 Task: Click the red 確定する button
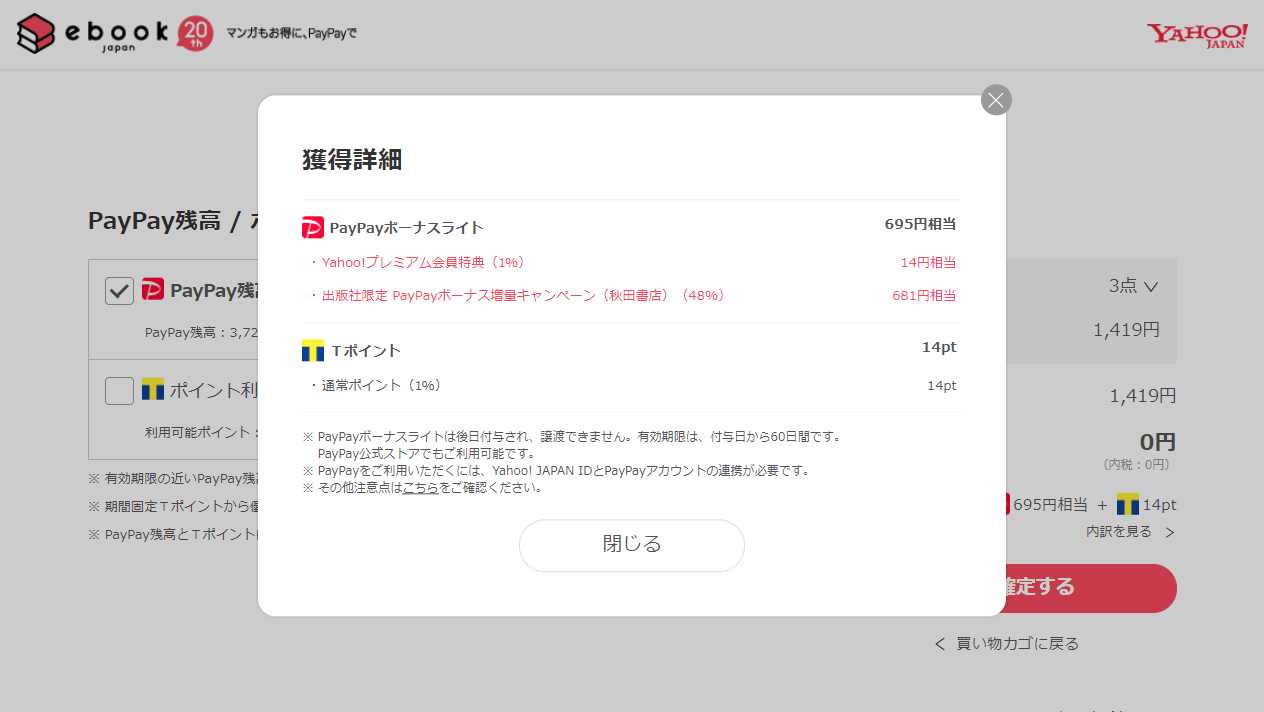click(x=1091, y=588)
